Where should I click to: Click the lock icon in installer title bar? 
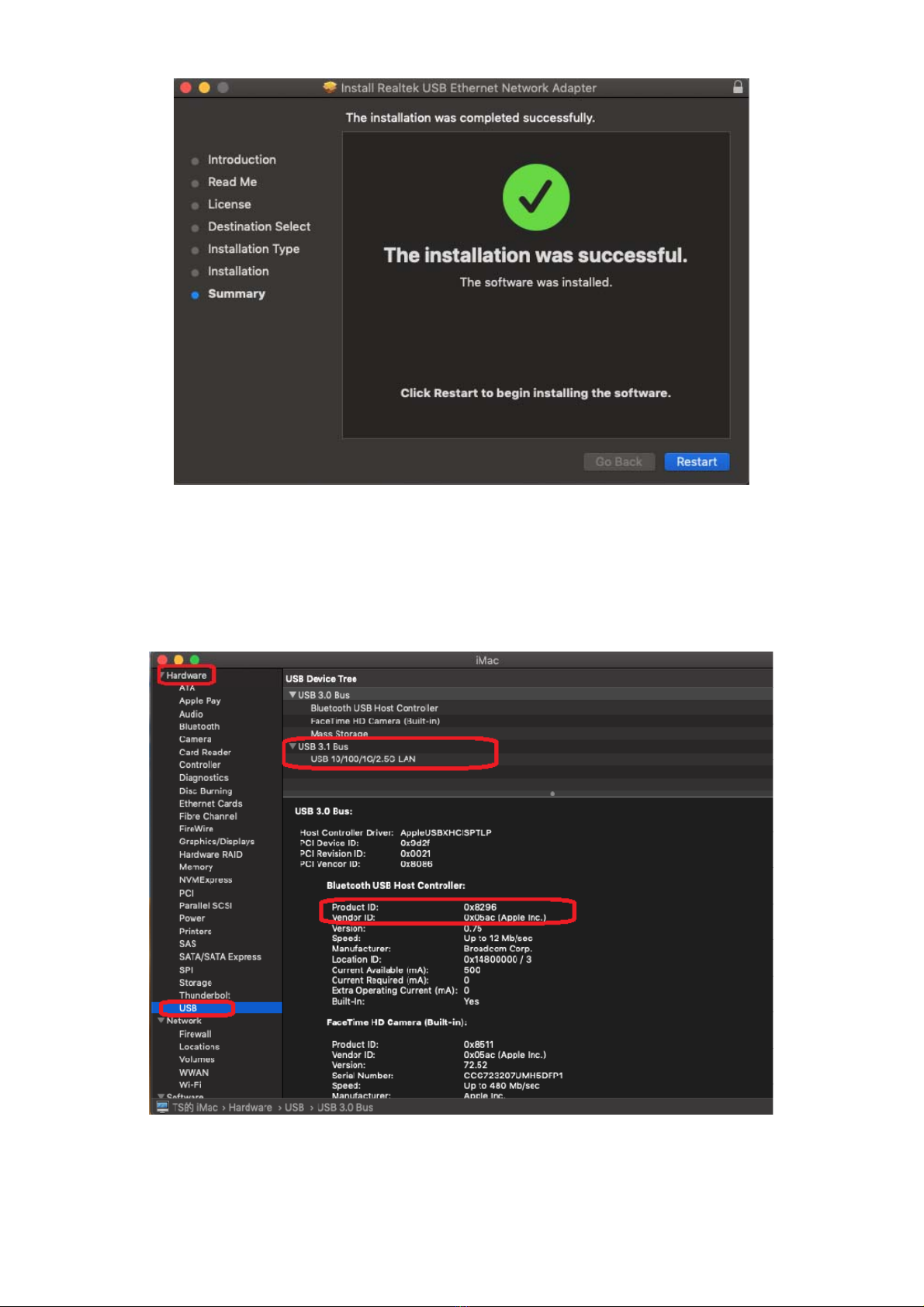coord(738,88)
